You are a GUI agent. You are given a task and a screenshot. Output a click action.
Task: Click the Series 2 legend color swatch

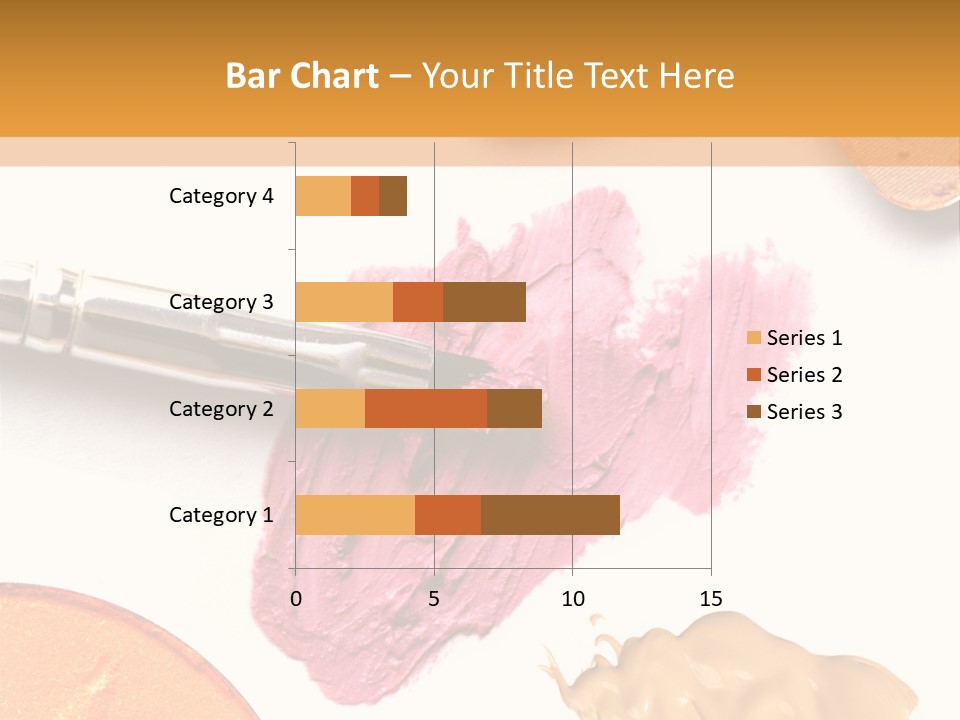[x=753, y=375]
